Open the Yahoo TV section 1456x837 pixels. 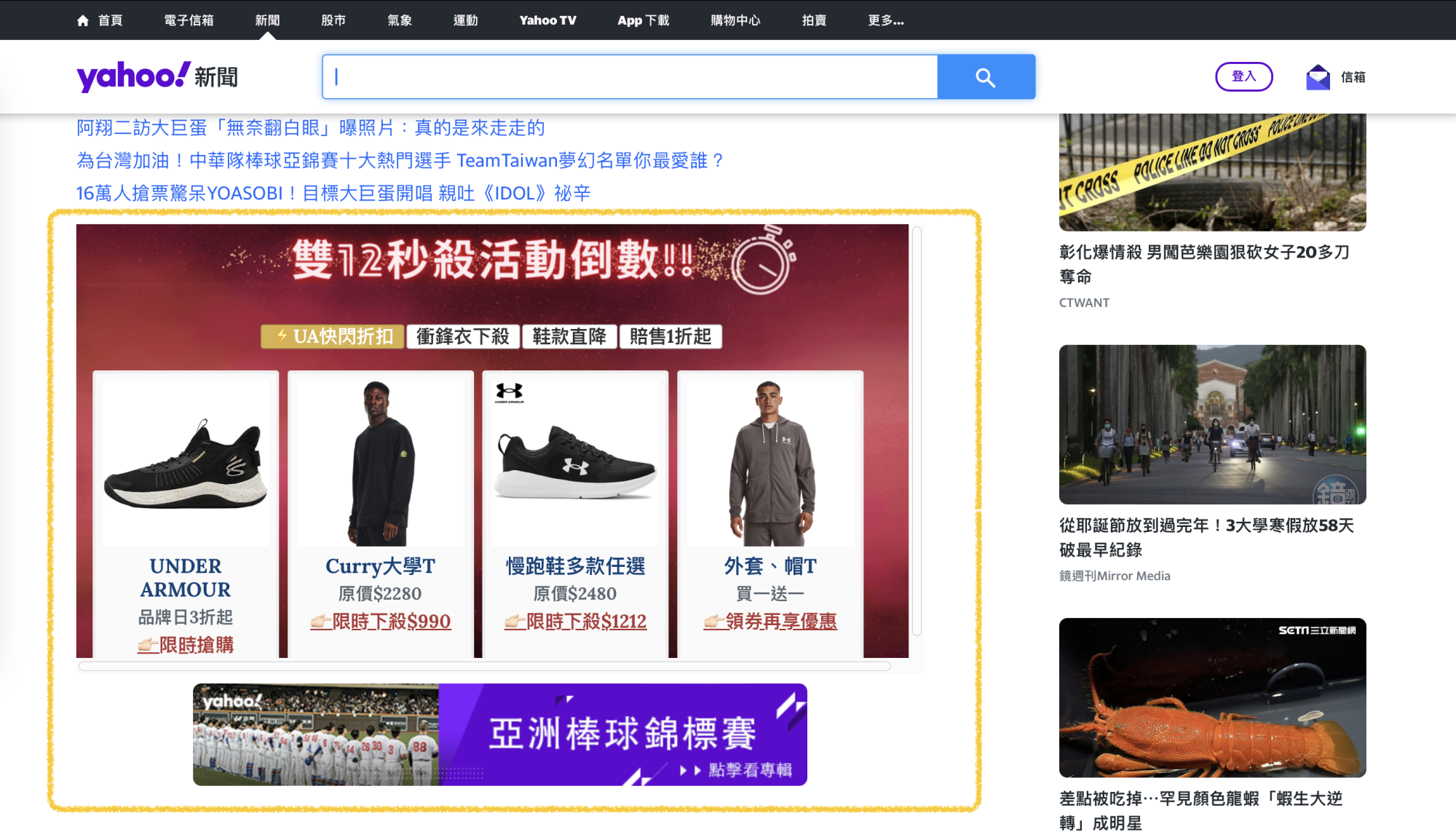pos(547,20)
